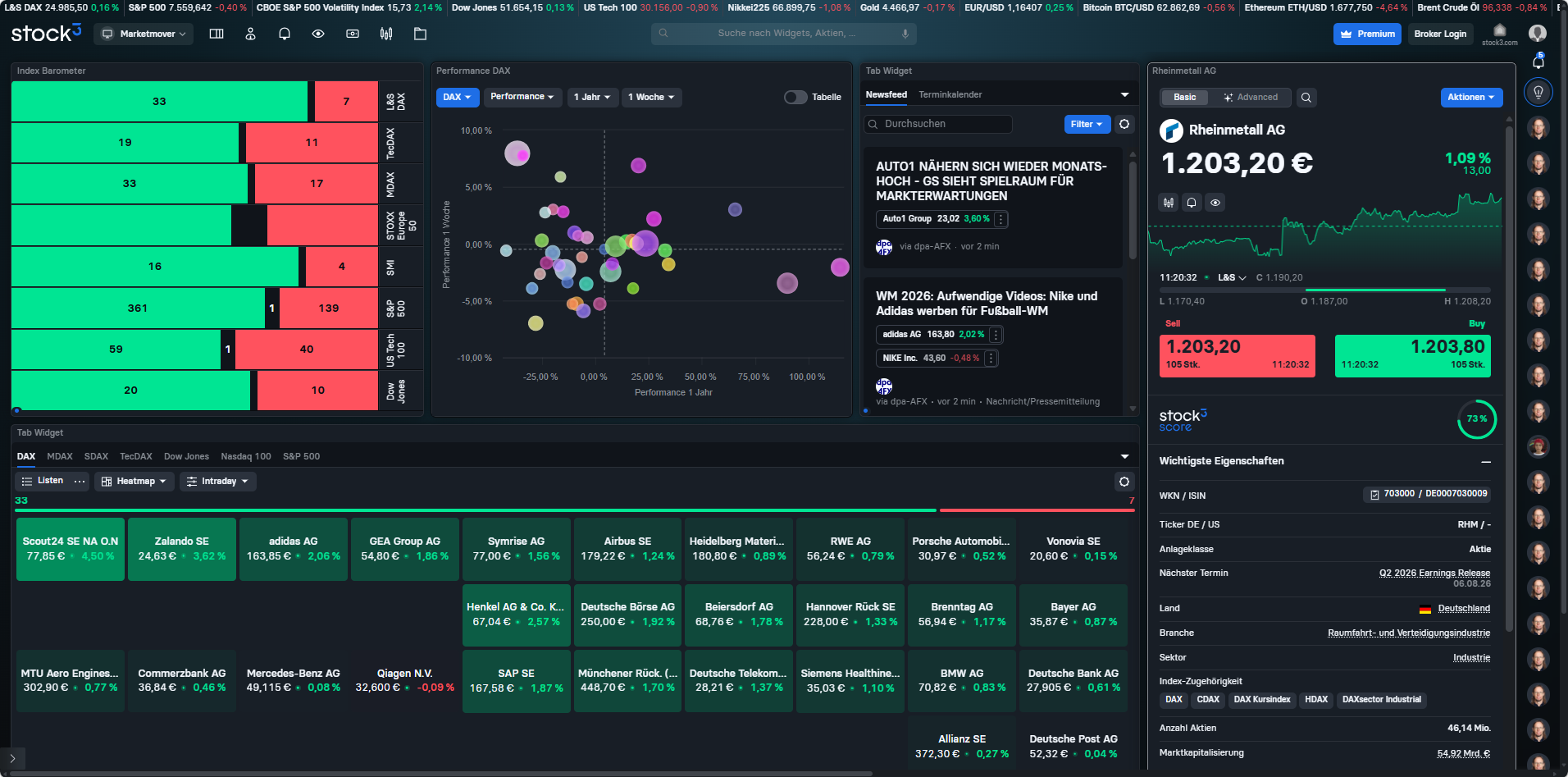Viewport: 1568px width, 777px height.
Task: Click the Broker Login button
Action: (1440, 34)
